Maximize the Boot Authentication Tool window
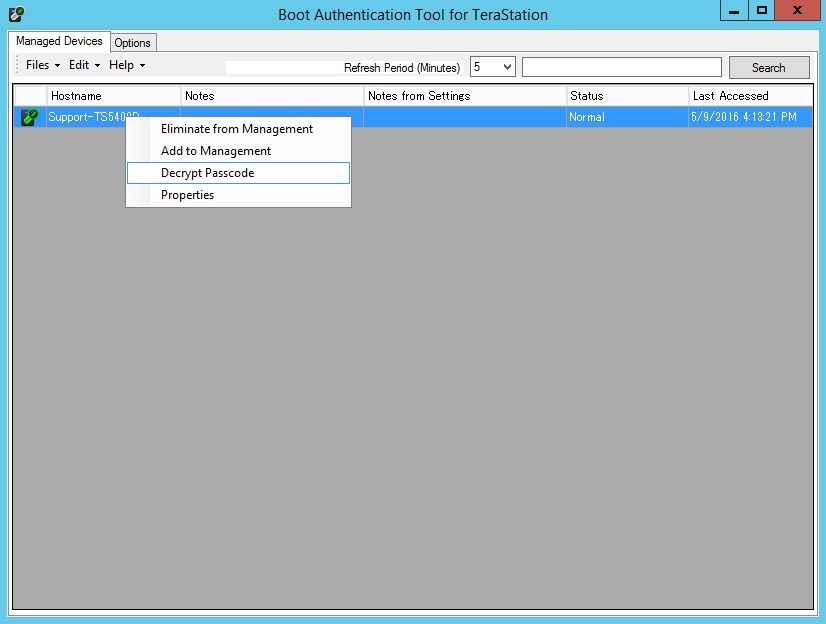Screen dimensions: 826x624 762,11
